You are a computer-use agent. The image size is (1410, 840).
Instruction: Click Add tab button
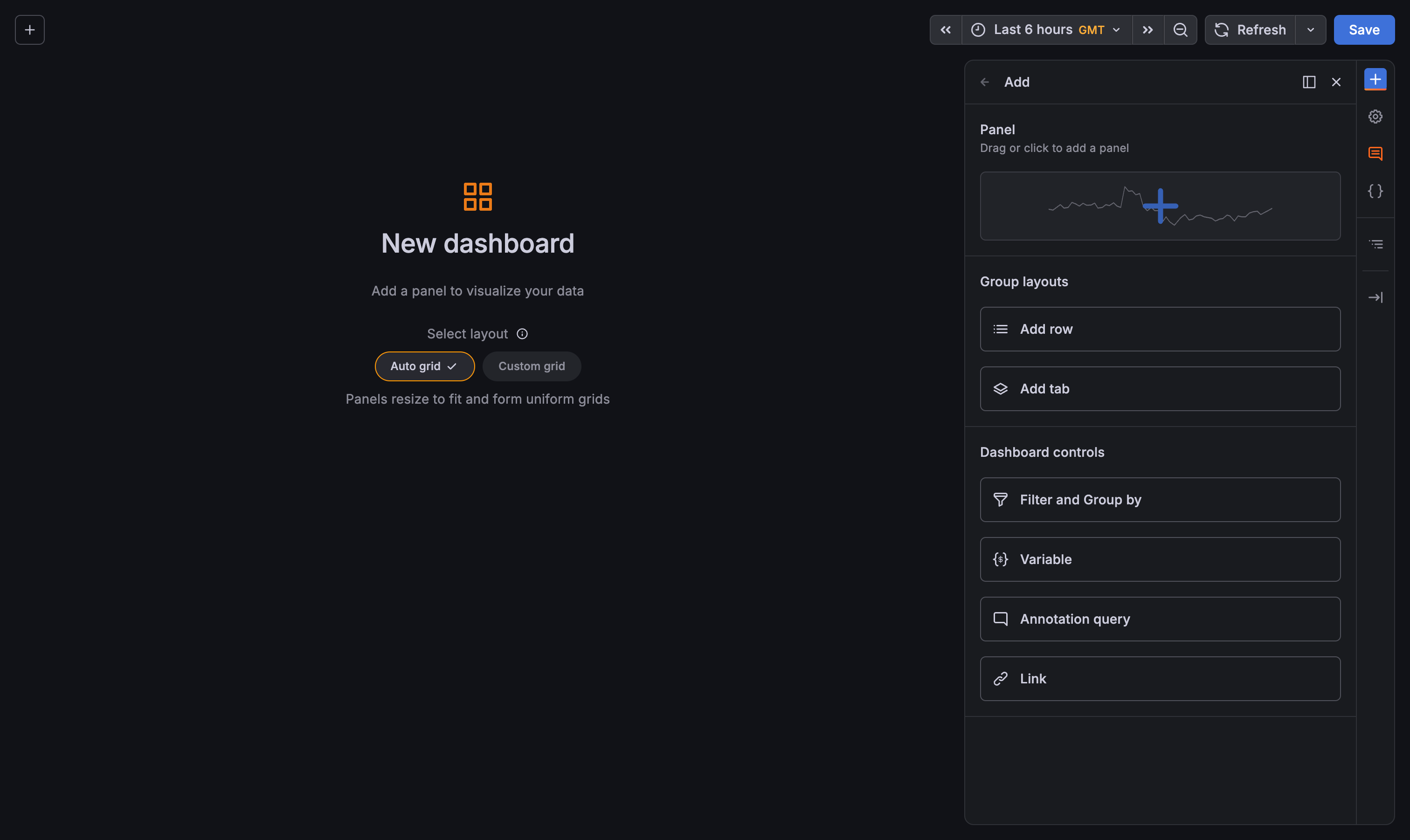(x=1160, y=389)
